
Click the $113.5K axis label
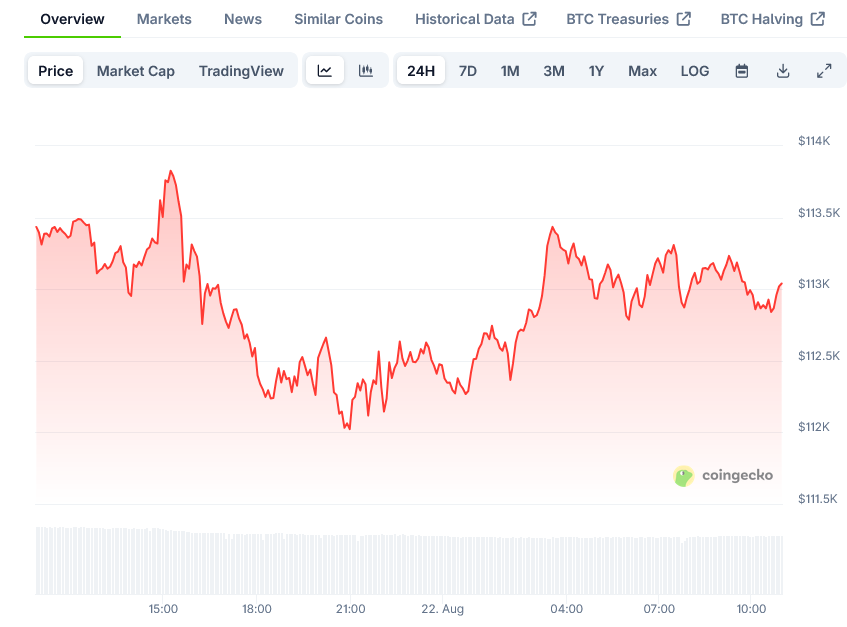[x=819, y=213]
